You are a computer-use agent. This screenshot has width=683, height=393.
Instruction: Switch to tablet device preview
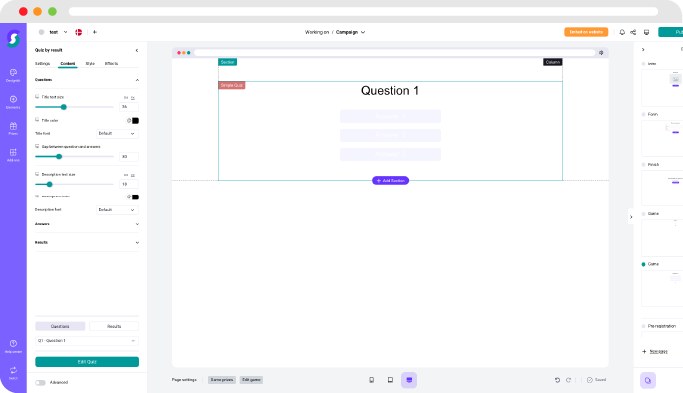point(390,380)
